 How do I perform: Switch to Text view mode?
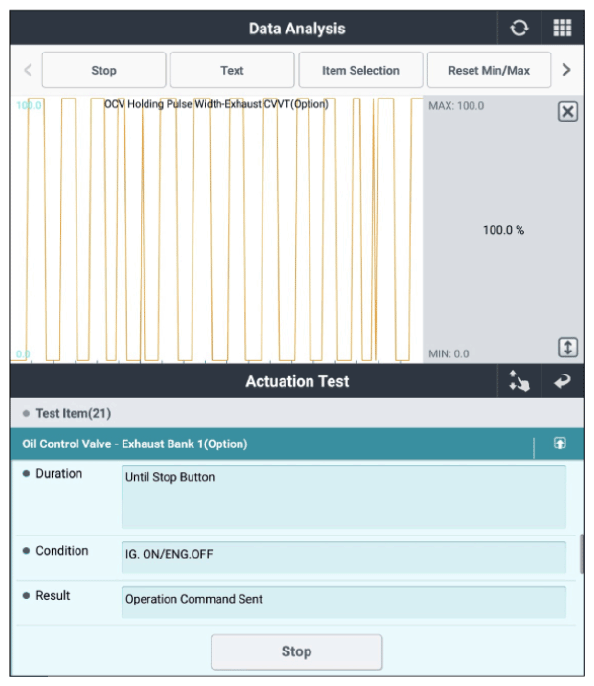[232, 70]
